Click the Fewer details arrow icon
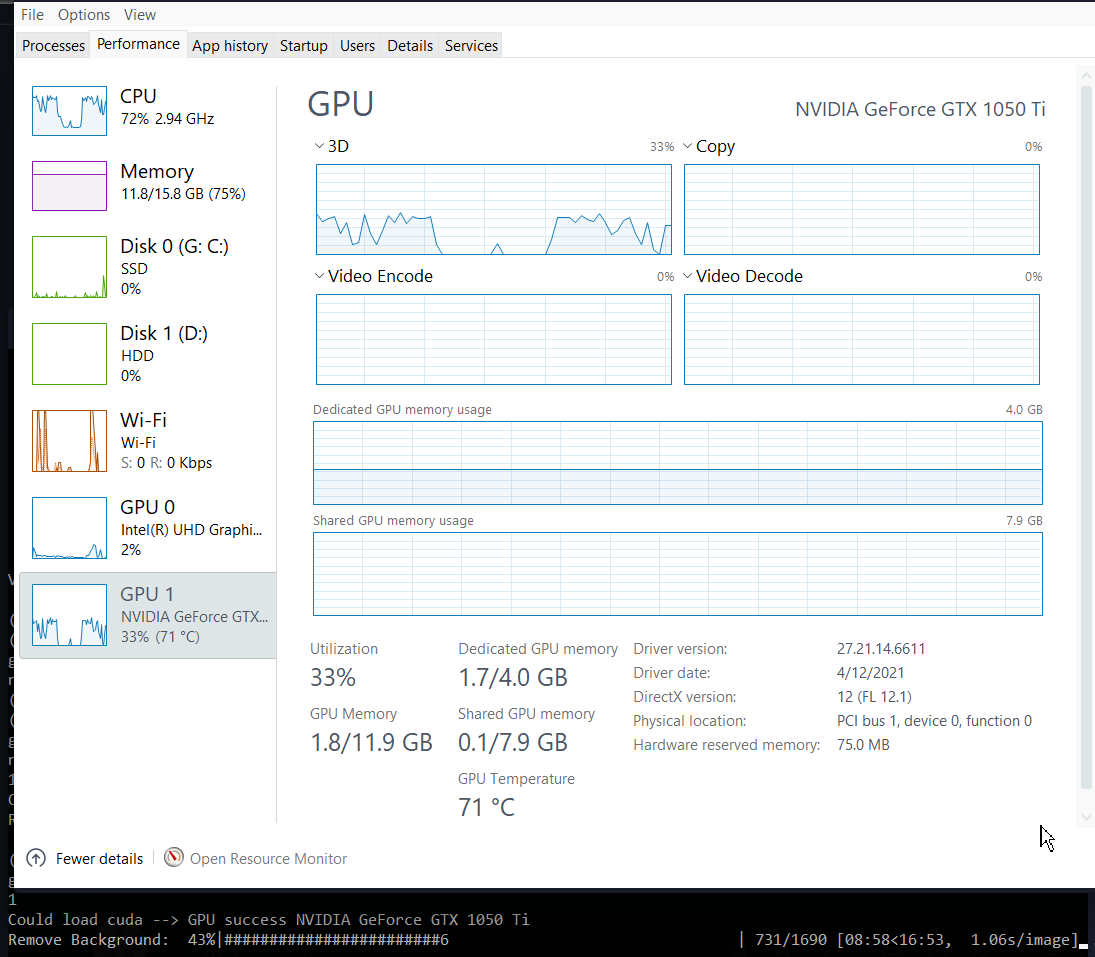The width and height of the screenshot is (1095, 957). point(35,858)
